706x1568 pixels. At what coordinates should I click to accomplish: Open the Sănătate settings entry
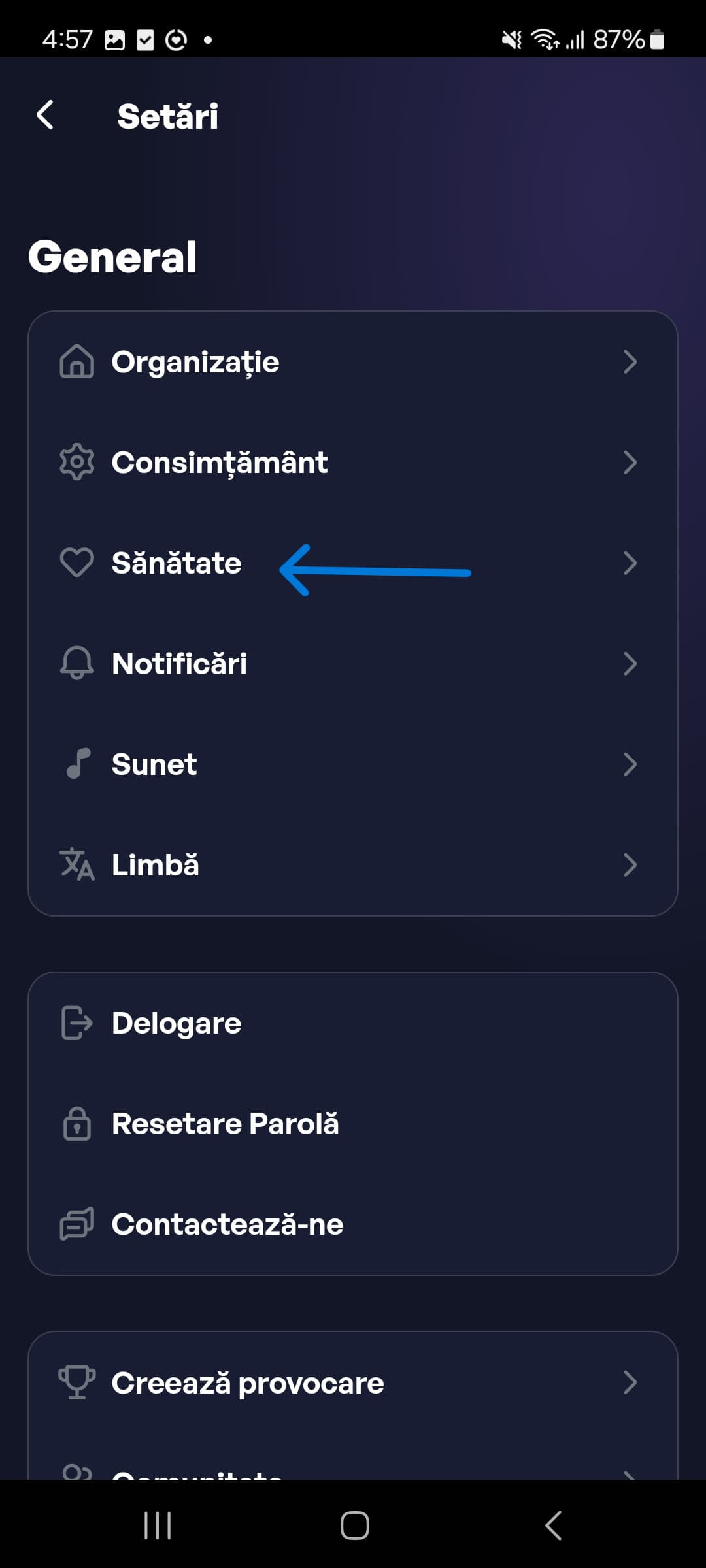[176, 563]
